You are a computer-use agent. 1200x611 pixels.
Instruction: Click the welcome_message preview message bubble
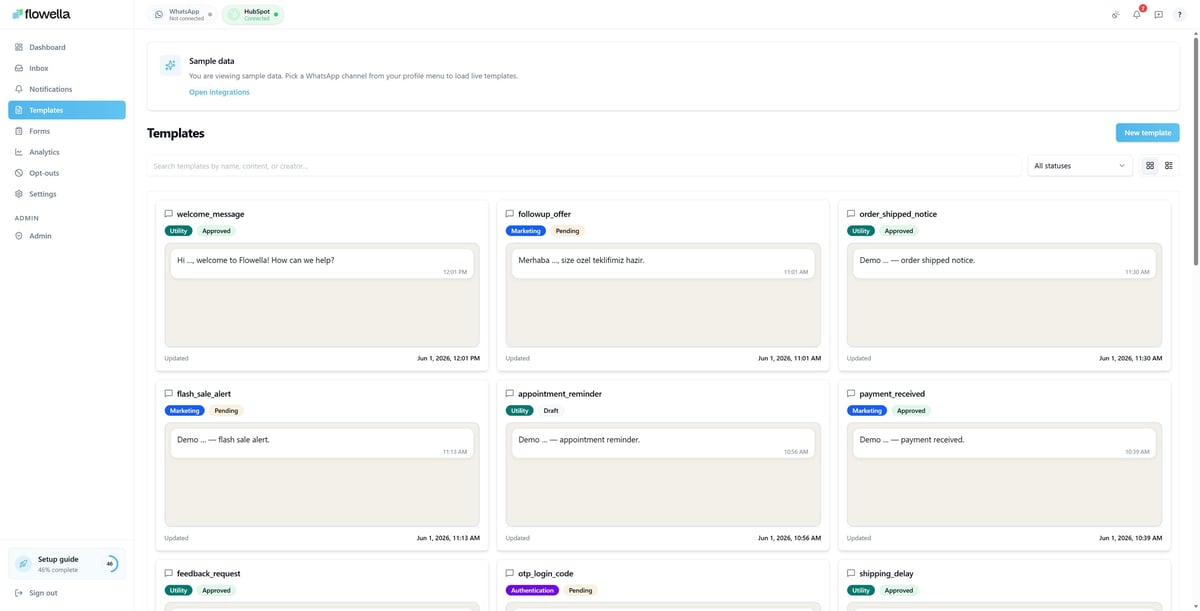[x=322, y=264]
